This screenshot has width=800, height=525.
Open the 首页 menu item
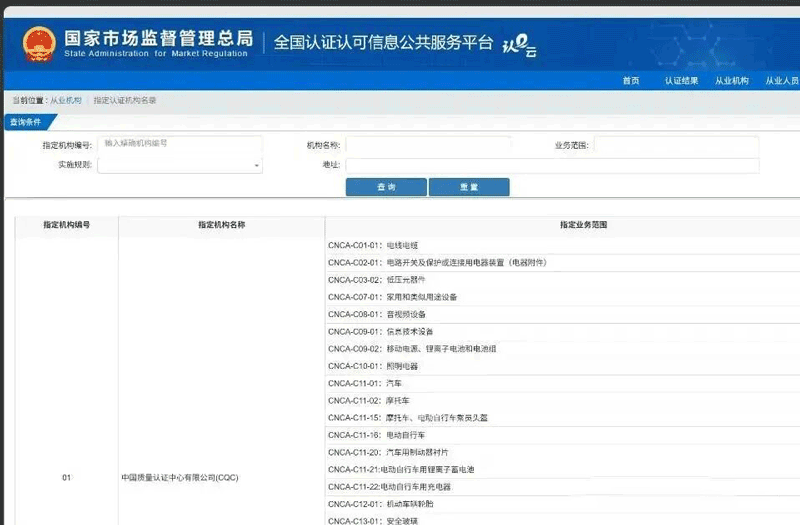click(631, 81)
